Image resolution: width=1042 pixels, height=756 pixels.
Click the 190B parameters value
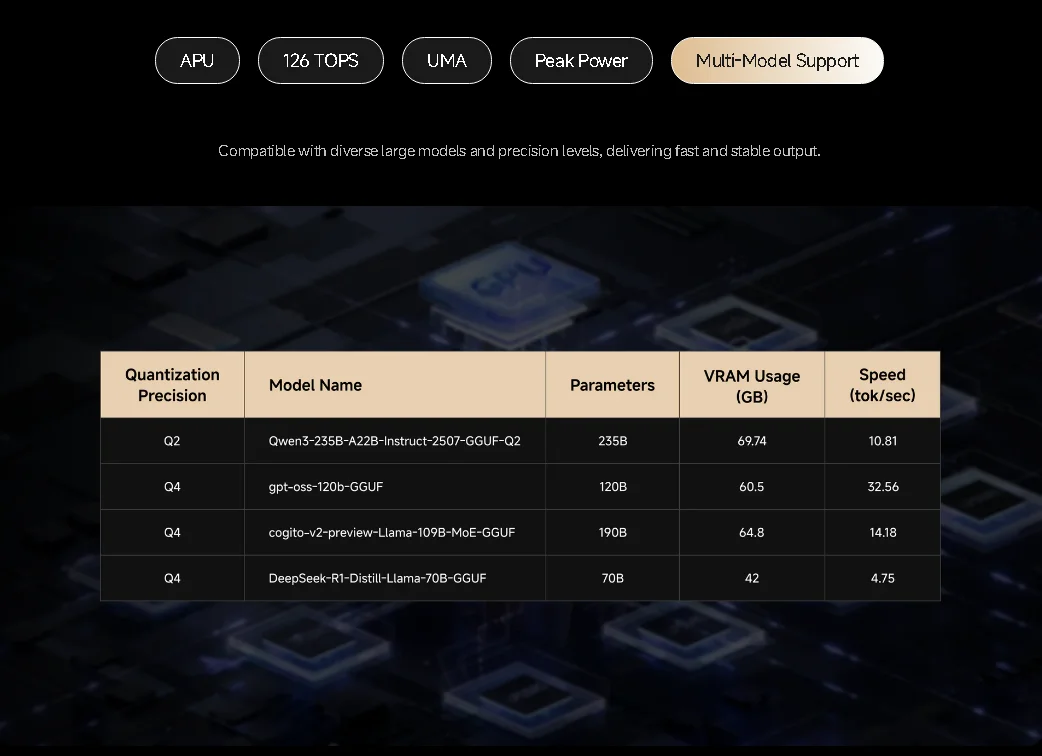(613, 532)
